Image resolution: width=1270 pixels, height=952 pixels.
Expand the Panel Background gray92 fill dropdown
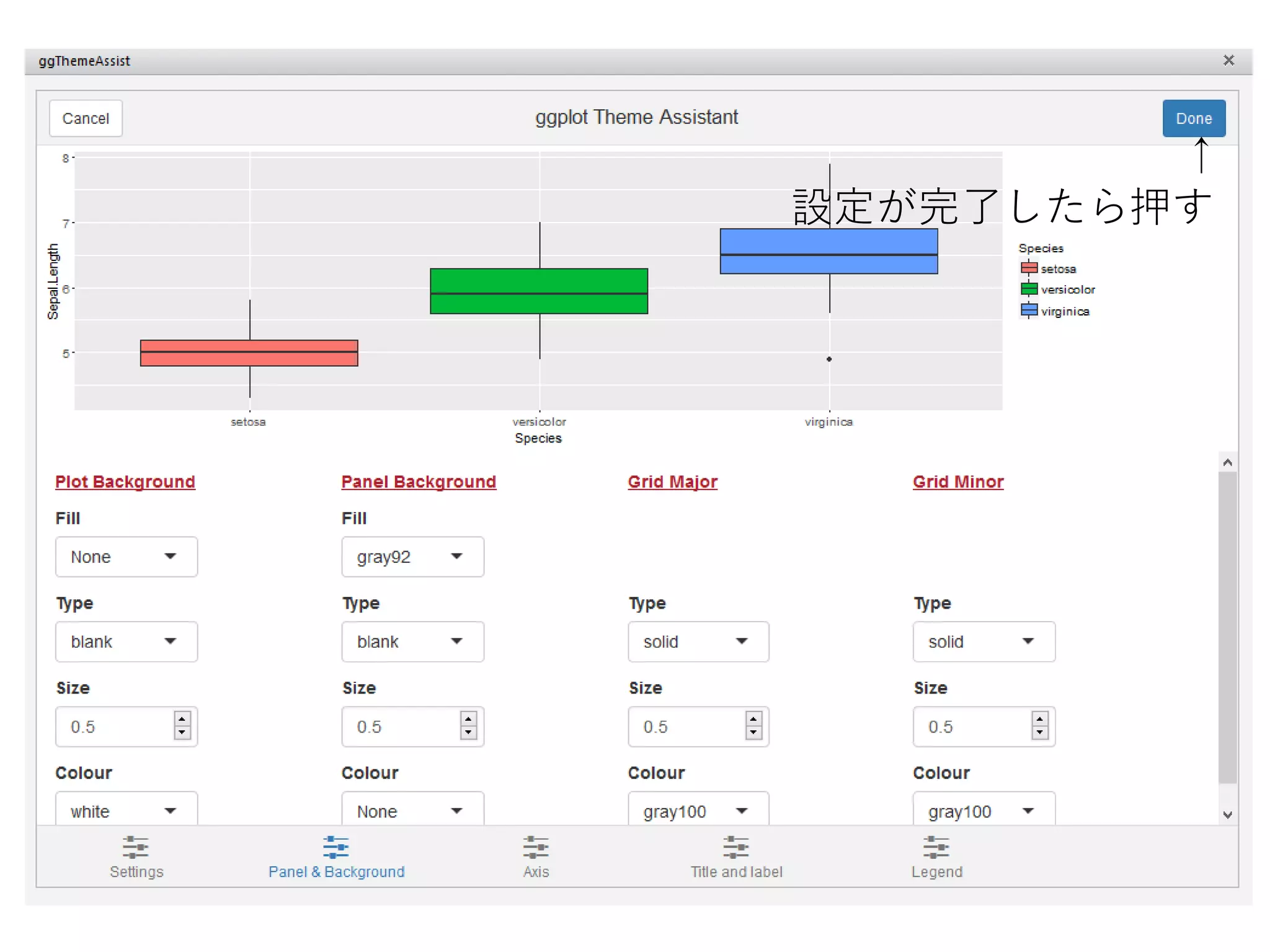(412, 557)
